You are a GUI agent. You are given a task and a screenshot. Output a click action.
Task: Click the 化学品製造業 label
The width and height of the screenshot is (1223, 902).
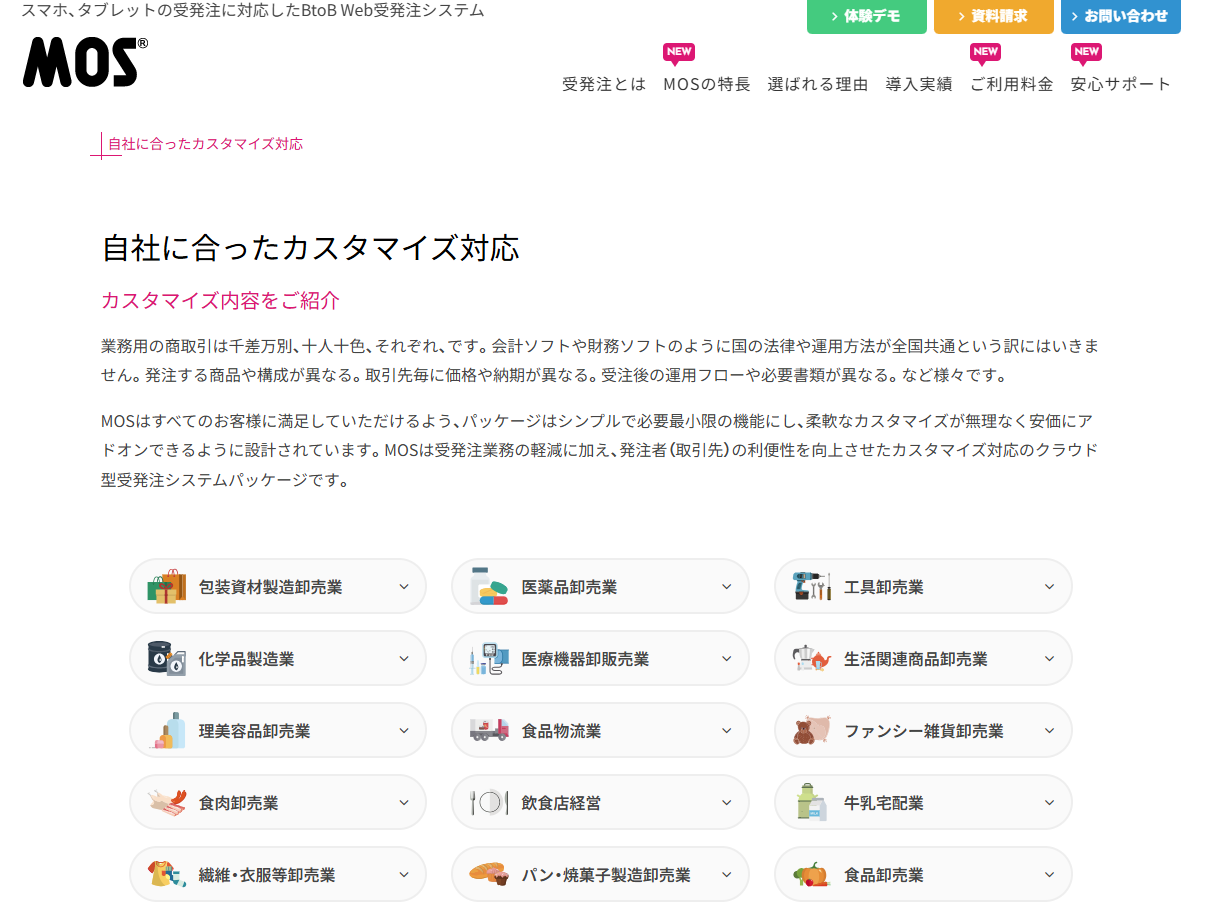(247, 659)
